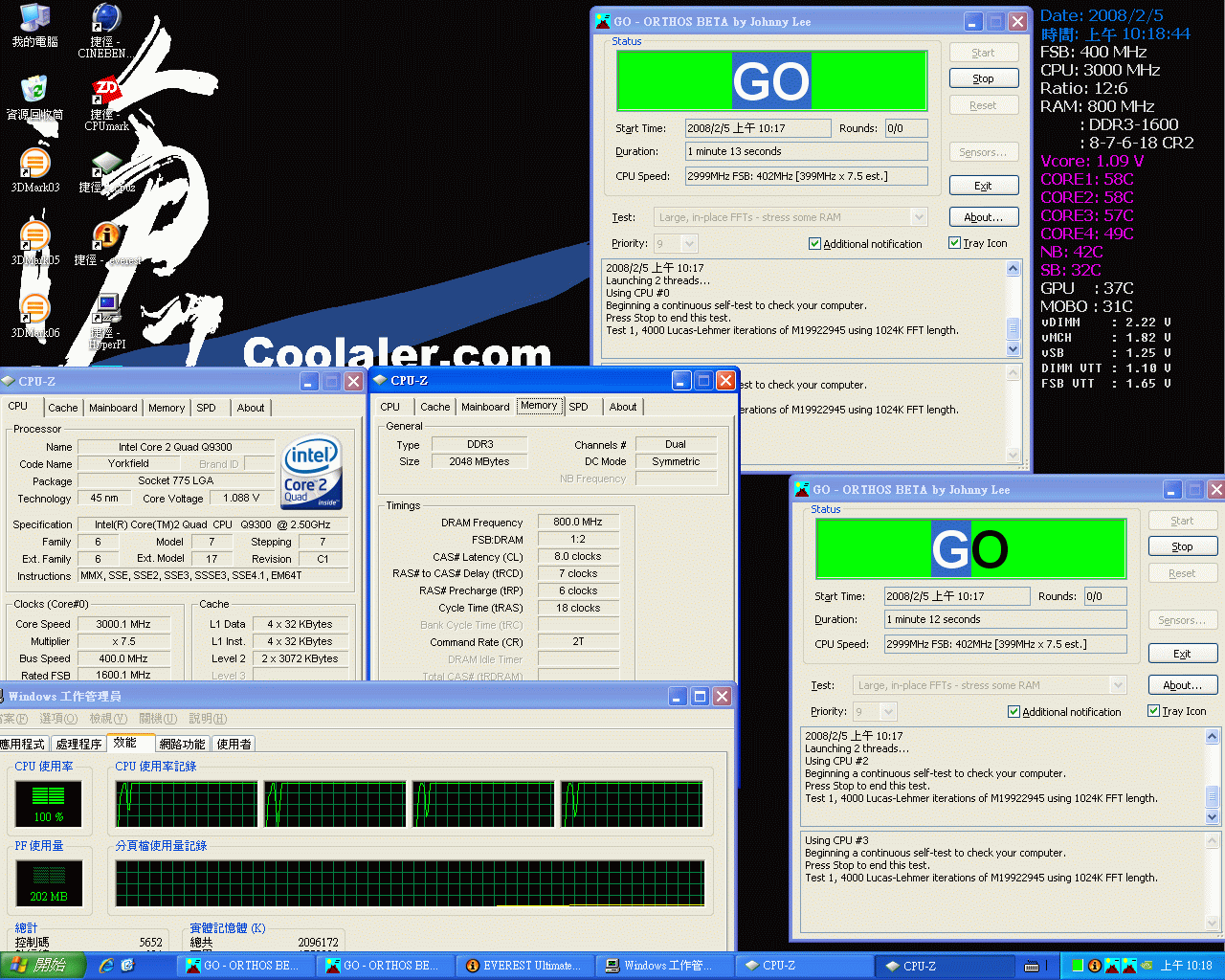The width and height of the screenshot is (1225, 980).
Task: Click Start Time field in lower ORTHOS window
Action: coord(958,596)
